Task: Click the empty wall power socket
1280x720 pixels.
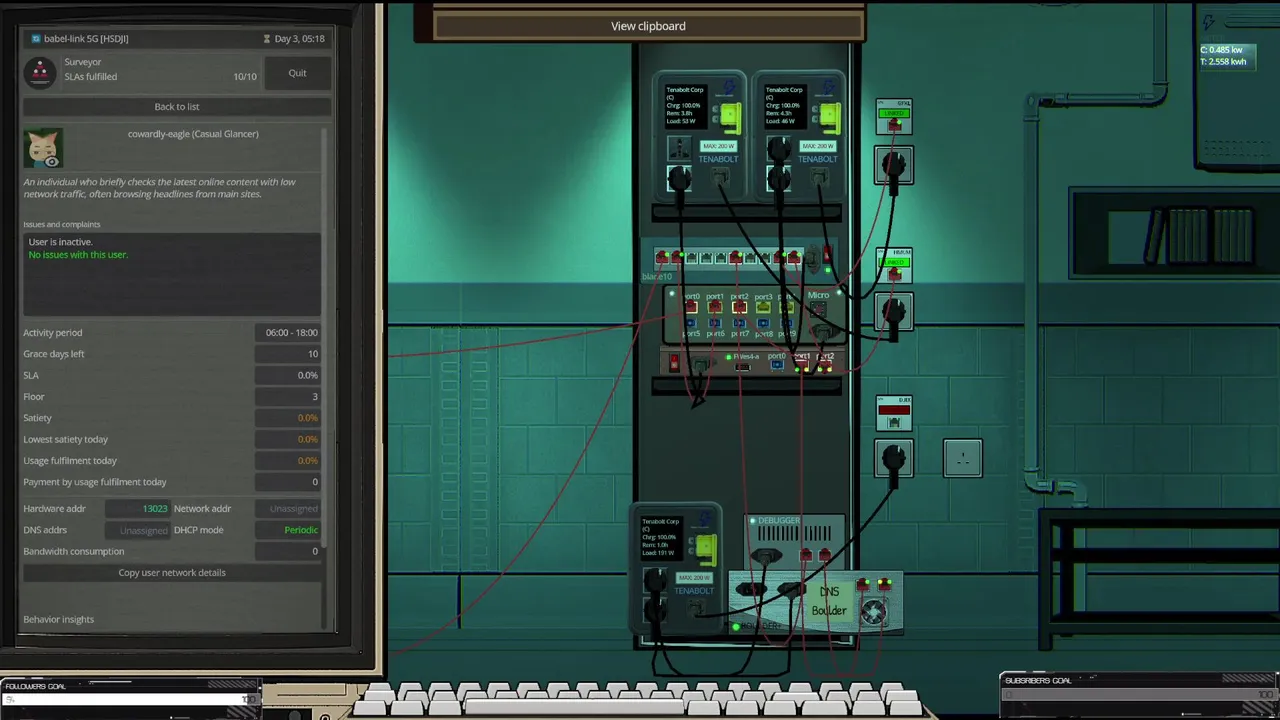Action: click(x=963, y=458)
